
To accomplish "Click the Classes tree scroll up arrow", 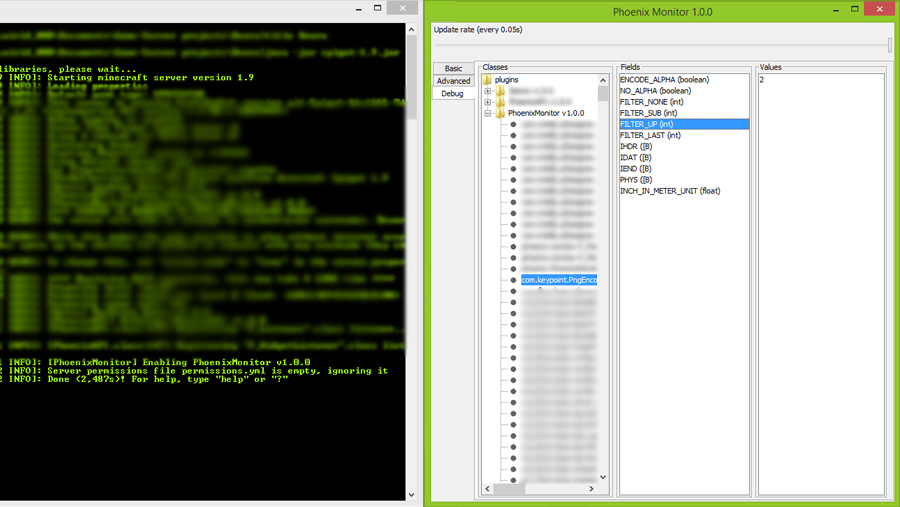I will pyautogui.click(x=603, y=80).
